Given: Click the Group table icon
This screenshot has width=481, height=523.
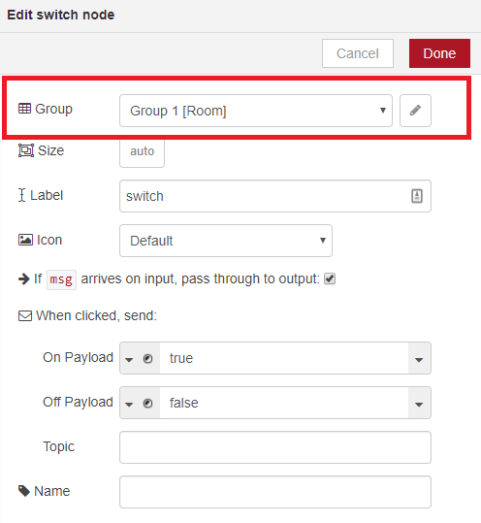Looking at the screenshot, I should pyautogui.click(x=24, y=109).
